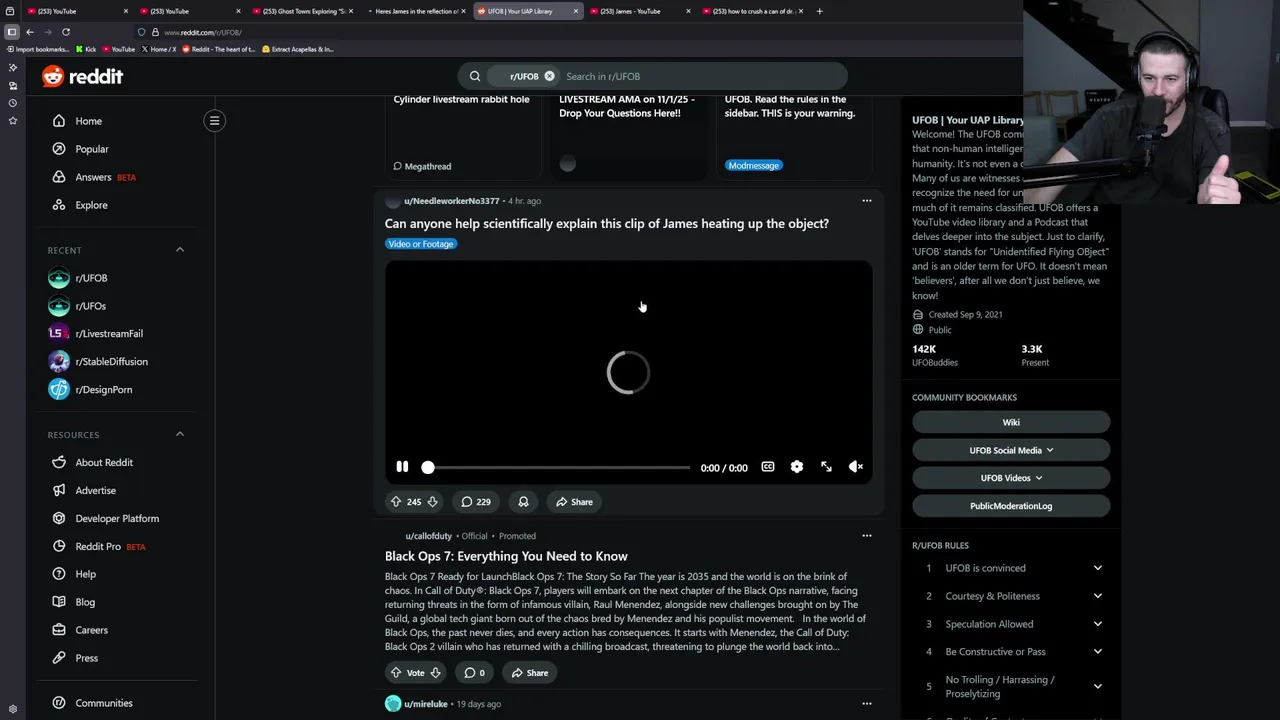
Task: Reload the page
Action: click(66, 32)
